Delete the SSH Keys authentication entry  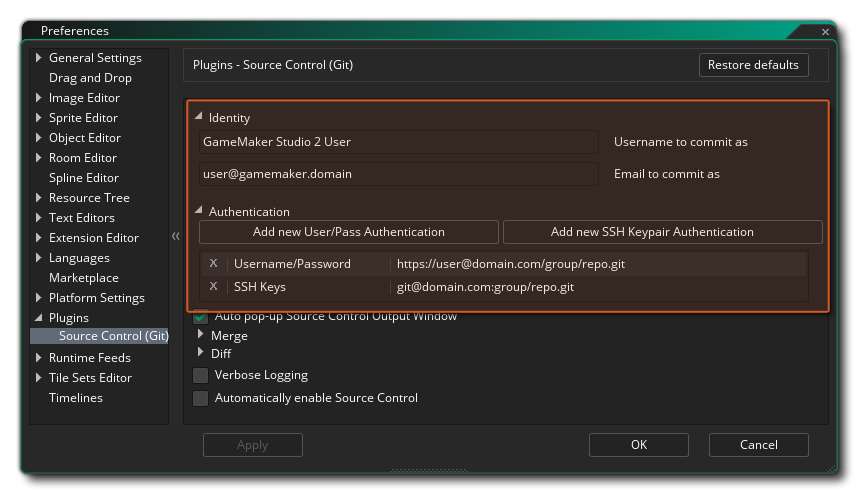[213, 287]
